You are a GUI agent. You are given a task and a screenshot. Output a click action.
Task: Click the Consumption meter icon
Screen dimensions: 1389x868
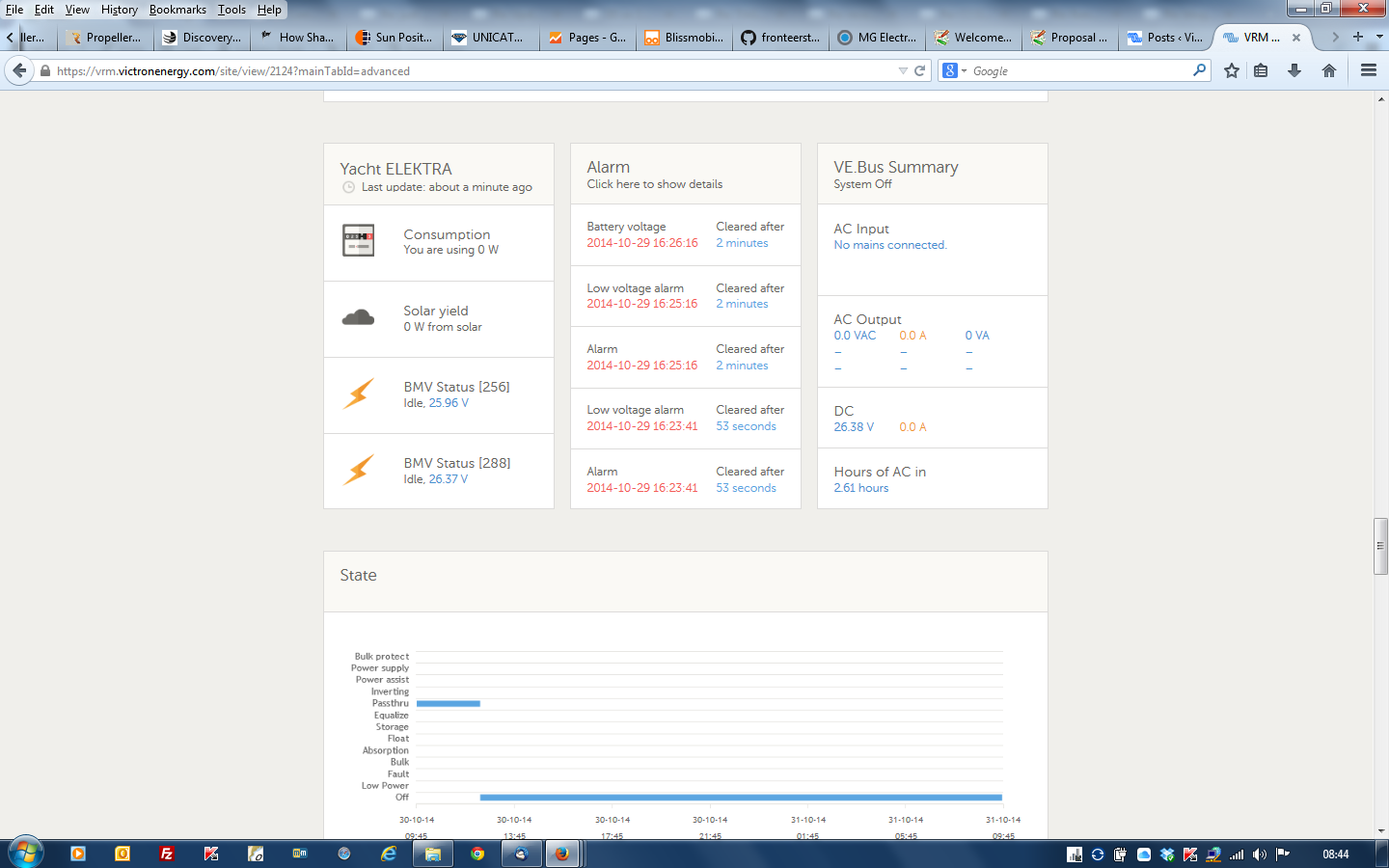[358, 240]
